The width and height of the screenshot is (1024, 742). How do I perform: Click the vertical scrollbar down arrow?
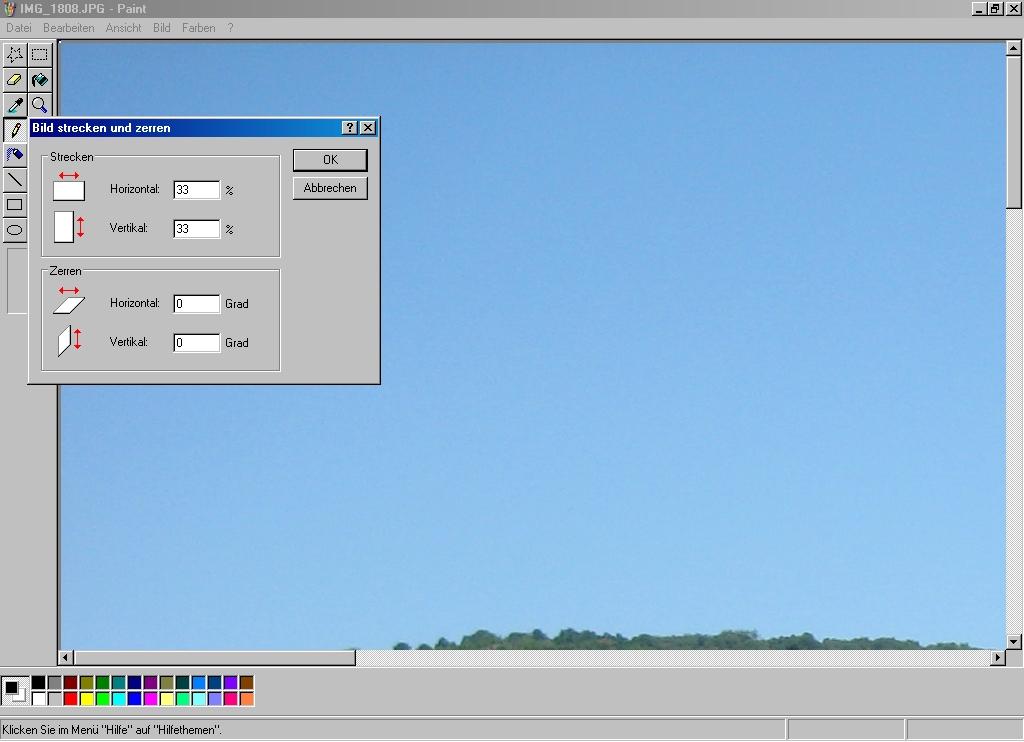[x=1014, y=641]
